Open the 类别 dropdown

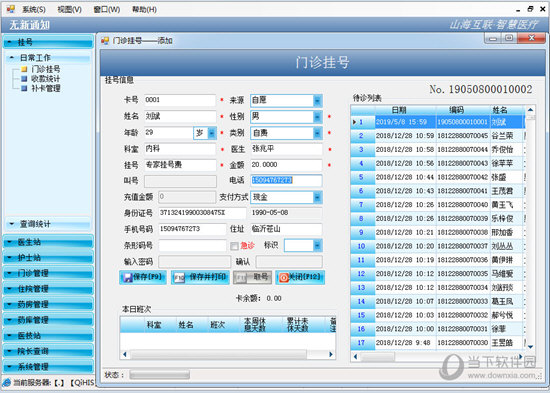pos(317,133)
